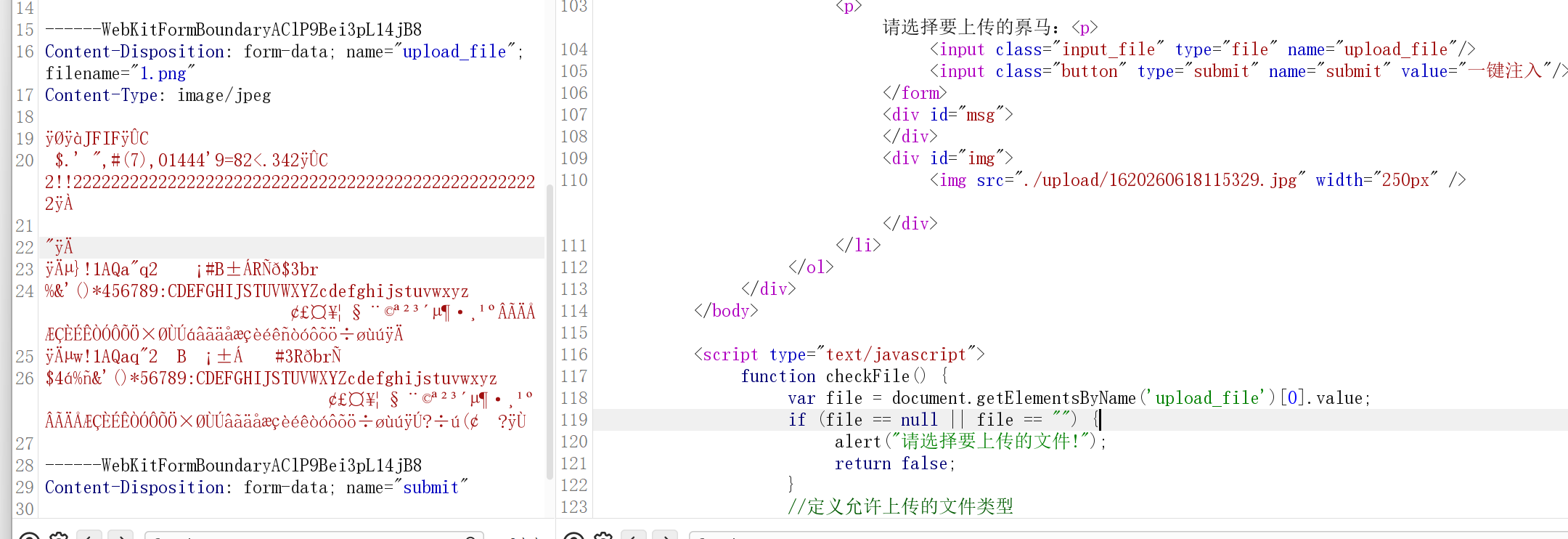1568x539 pixels.
Task: Click response line number 115
Action: (x=573, y=333)
